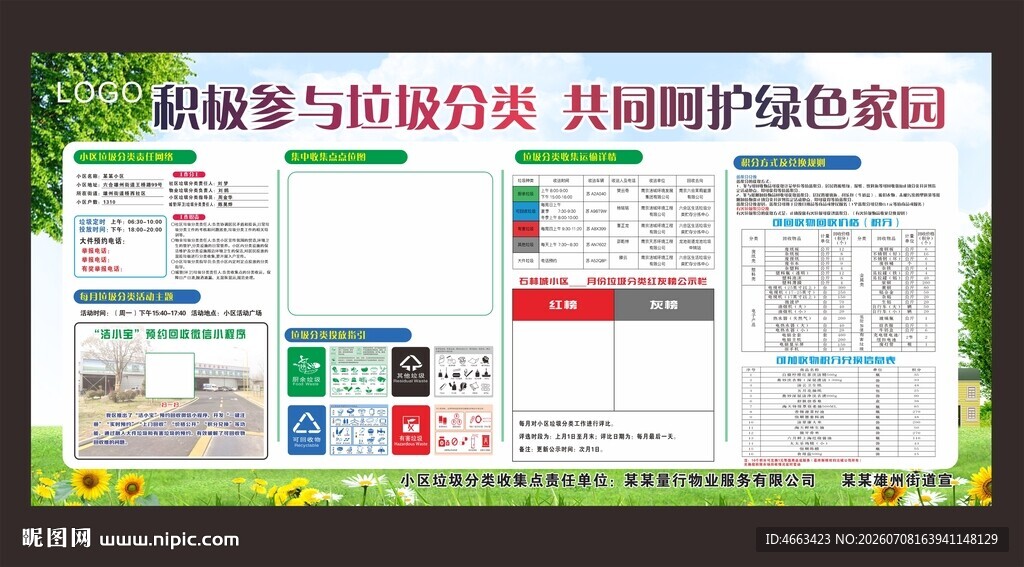Click the 某某量行物业服务有限公司 footer text
The width and height of the screenshot is (1024, 567).
(720, 481)
